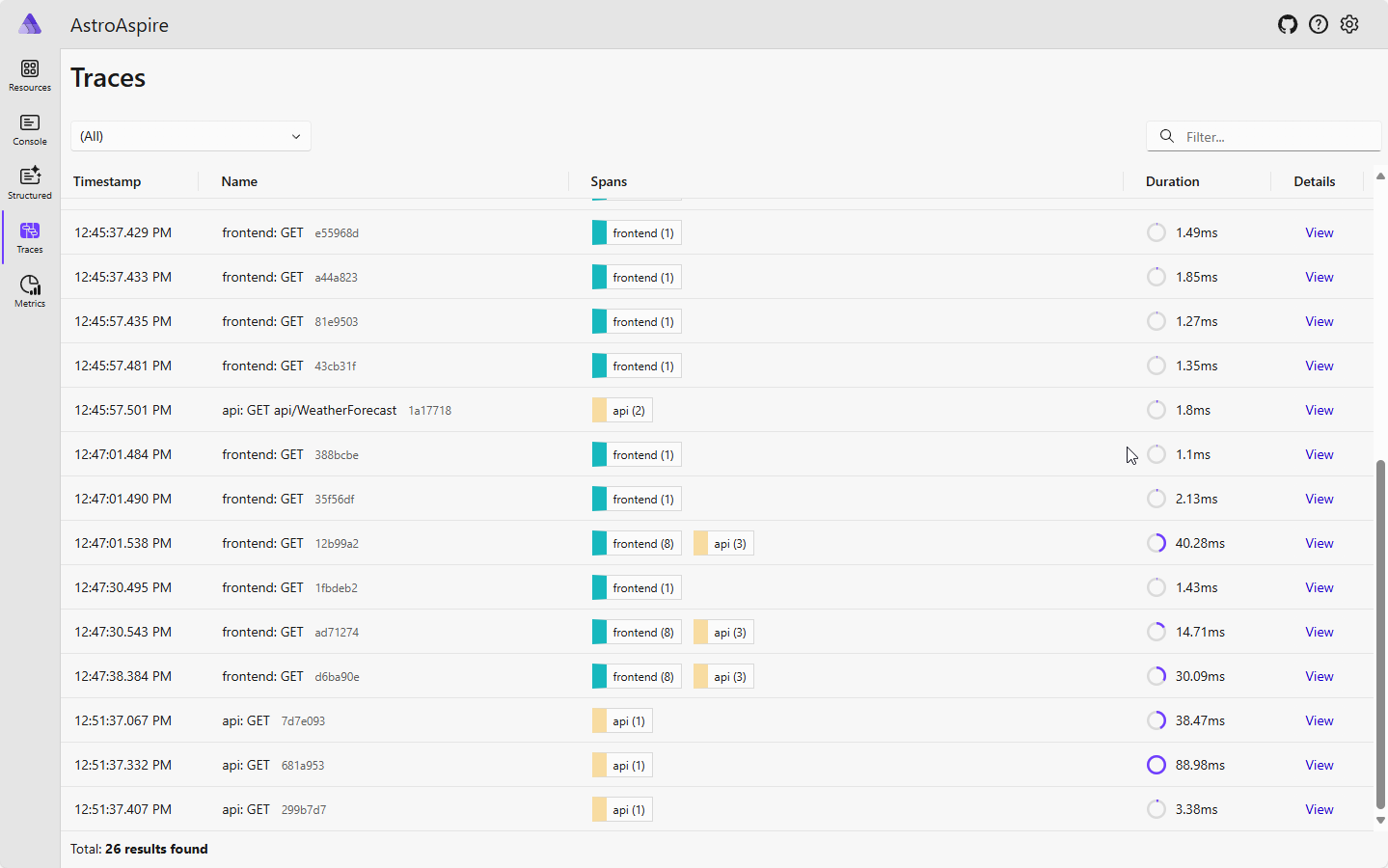The image size is (1388, 868).
Task: View details of trace a44a823
Action: [1320, 277]
